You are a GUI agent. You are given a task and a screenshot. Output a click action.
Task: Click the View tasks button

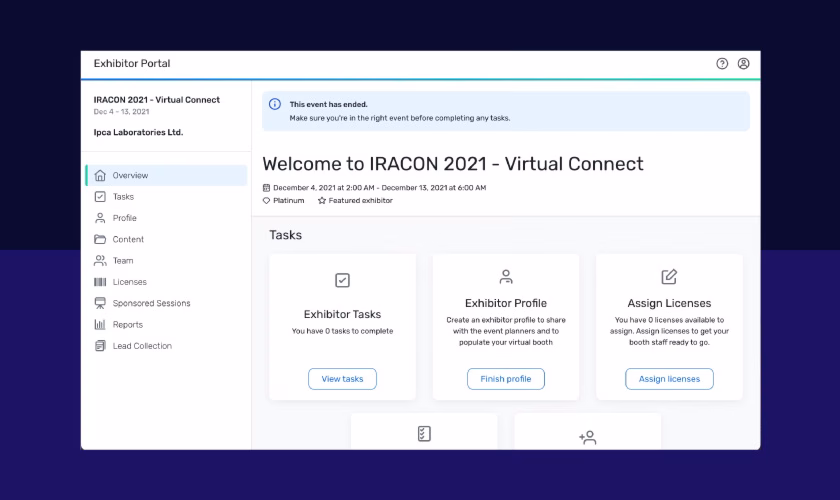point(342,379)
